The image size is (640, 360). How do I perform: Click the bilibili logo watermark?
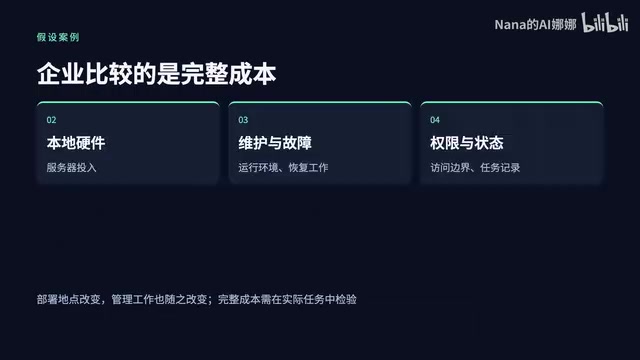[x=605, y=22]
